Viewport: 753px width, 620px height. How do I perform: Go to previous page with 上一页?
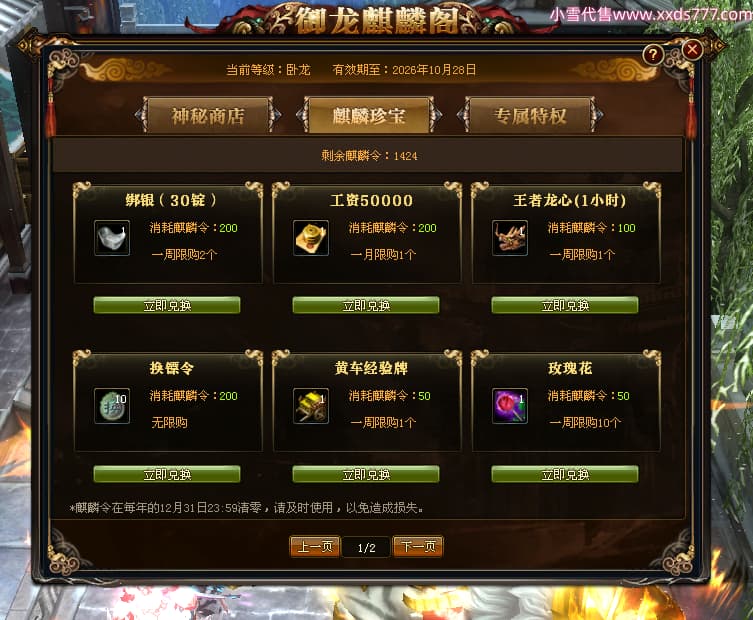click(x=315, y=547)
